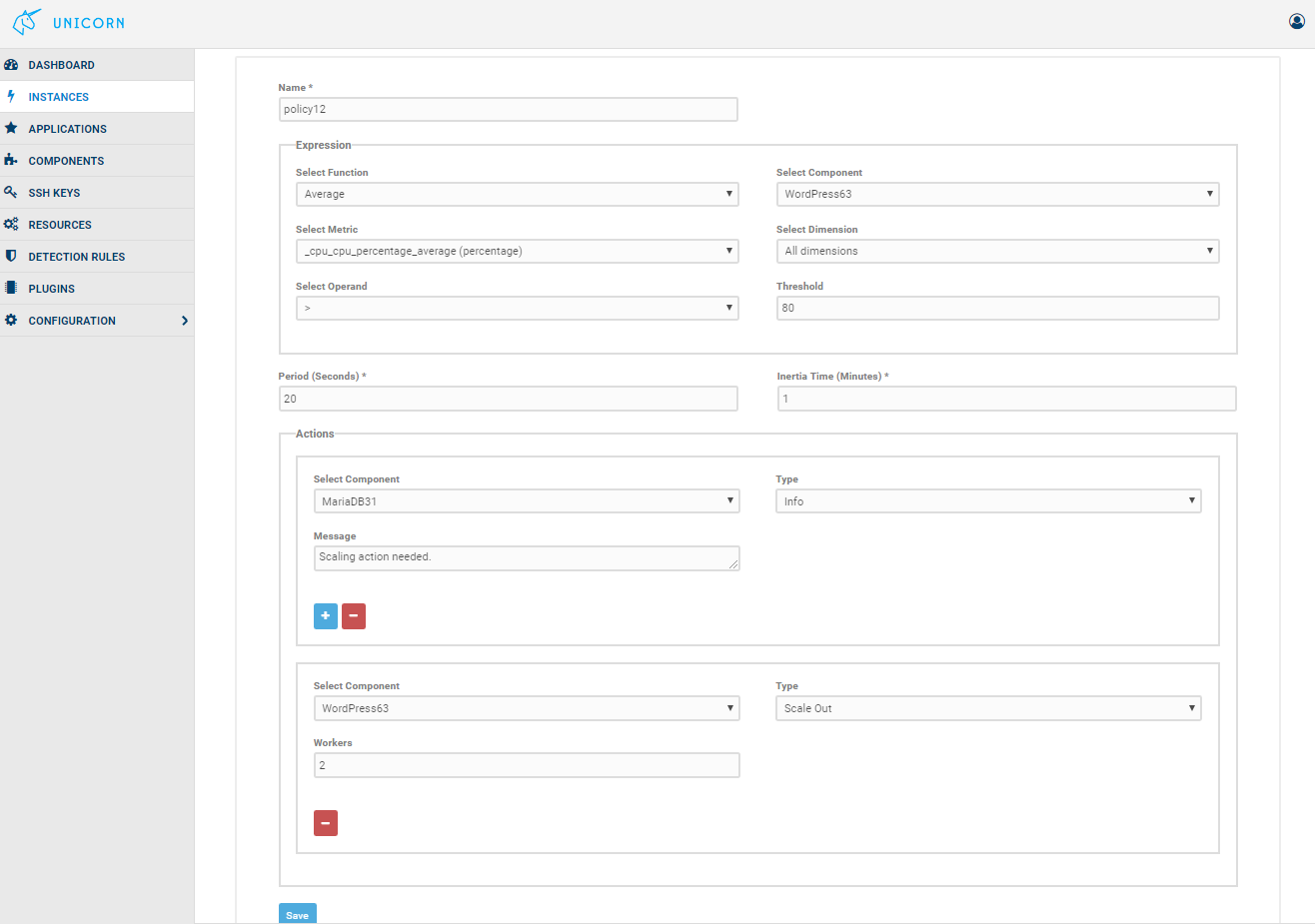The width and height of the screenshot is (1315, 924).
Task: Click the Applications star icon
Action: (11, 128)
